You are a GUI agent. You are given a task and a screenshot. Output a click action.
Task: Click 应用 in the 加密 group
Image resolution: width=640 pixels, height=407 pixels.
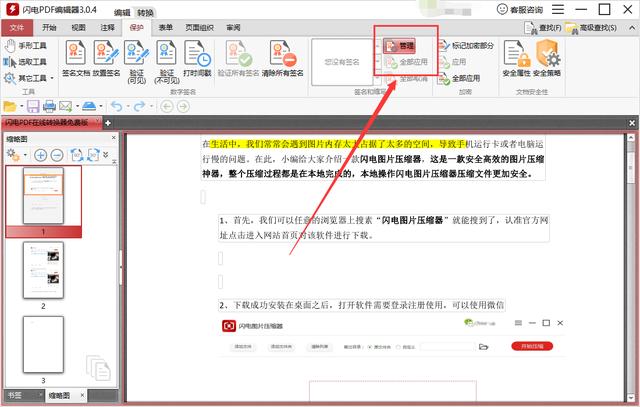click(453, 62)
